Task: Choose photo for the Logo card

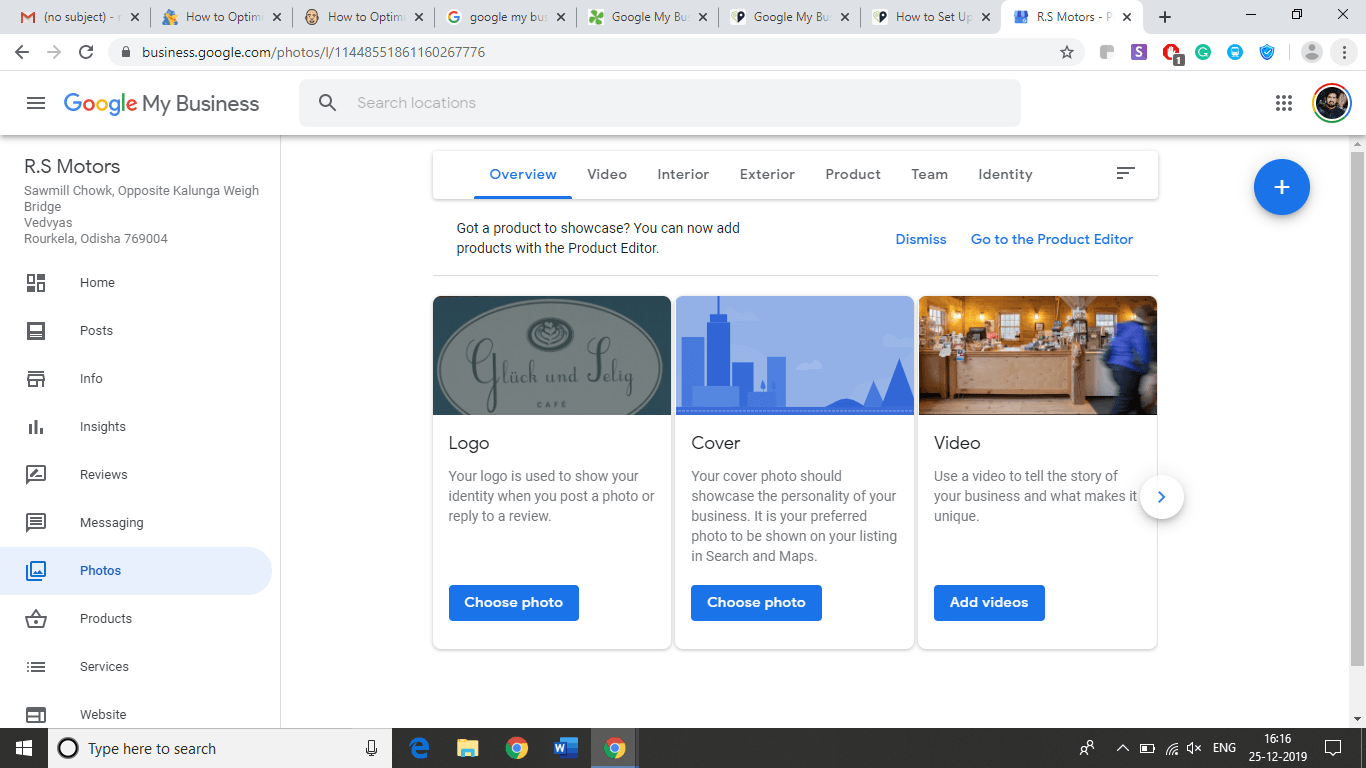Action: coord(514,603)
